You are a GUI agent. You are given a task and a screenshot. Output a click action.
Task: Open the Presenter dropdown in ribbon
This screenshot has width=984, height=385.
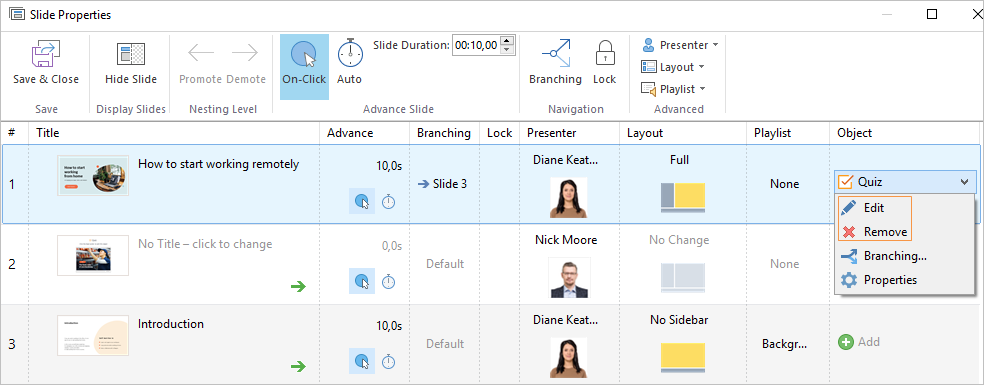point(680,45)
